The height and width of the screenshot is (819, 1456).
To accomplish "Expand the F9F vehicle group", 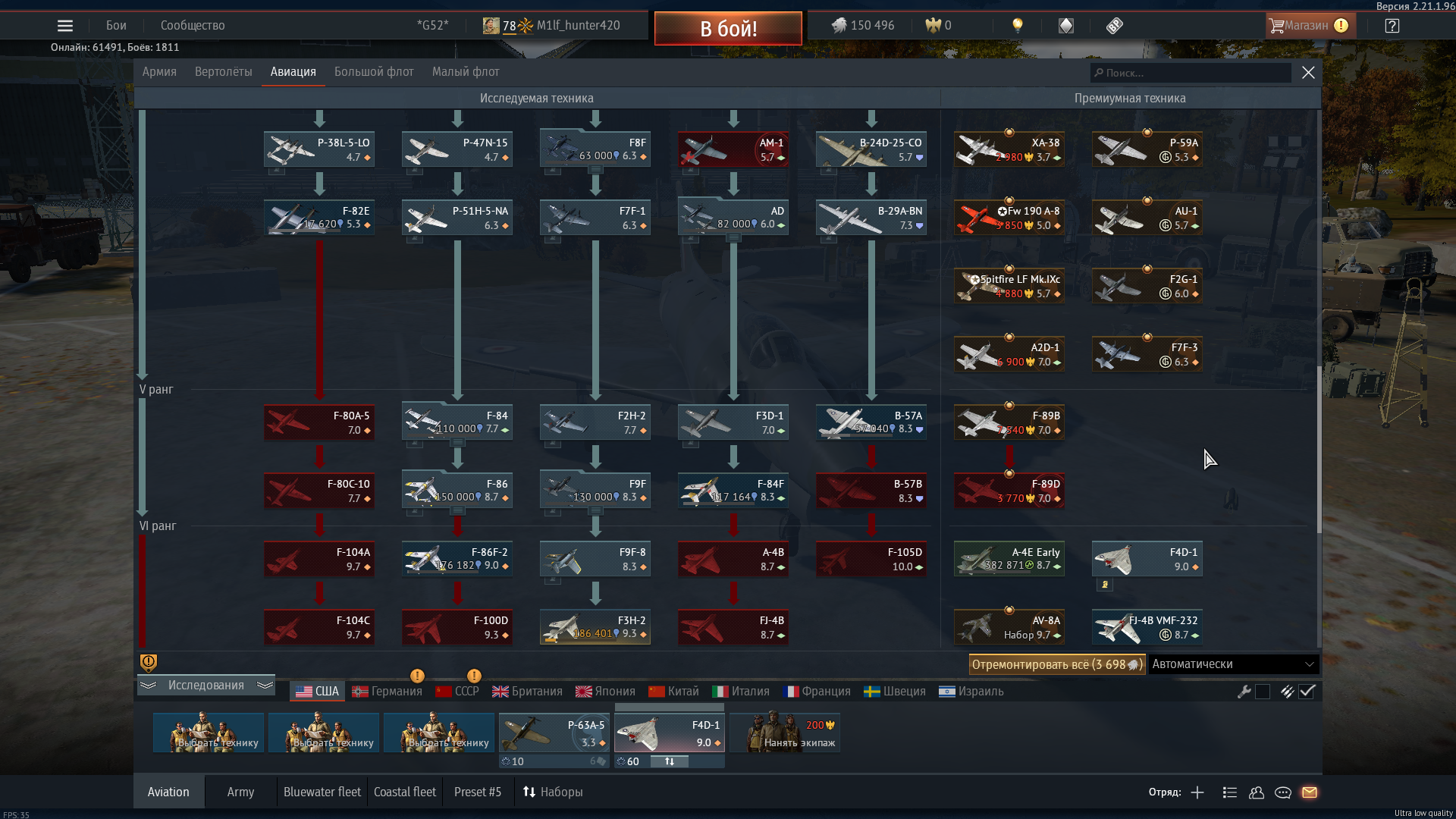I will click(x=595, y=511).
